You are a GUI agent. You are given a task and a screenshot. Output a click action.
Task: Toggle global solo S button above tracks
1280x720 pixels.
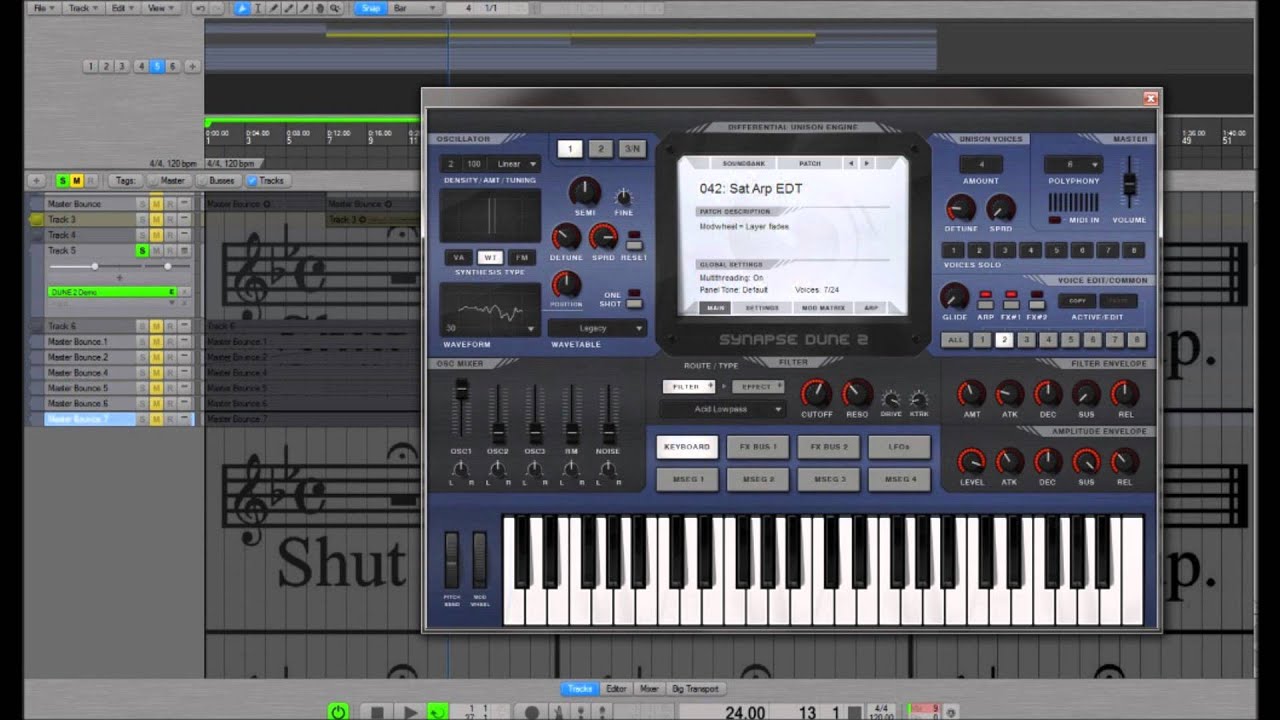pos(62,181)
